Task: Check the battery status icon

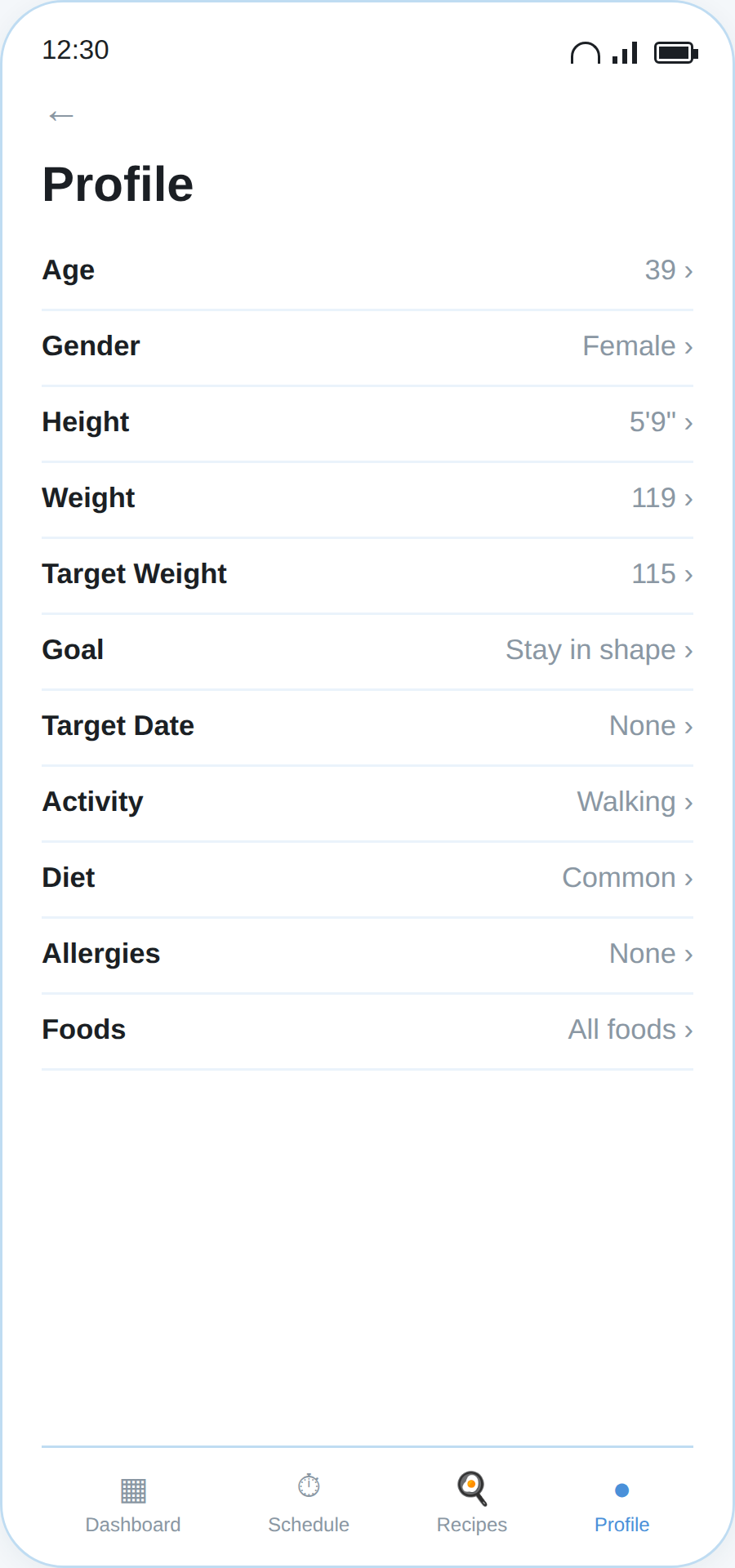Action: (x=676, y=53)
